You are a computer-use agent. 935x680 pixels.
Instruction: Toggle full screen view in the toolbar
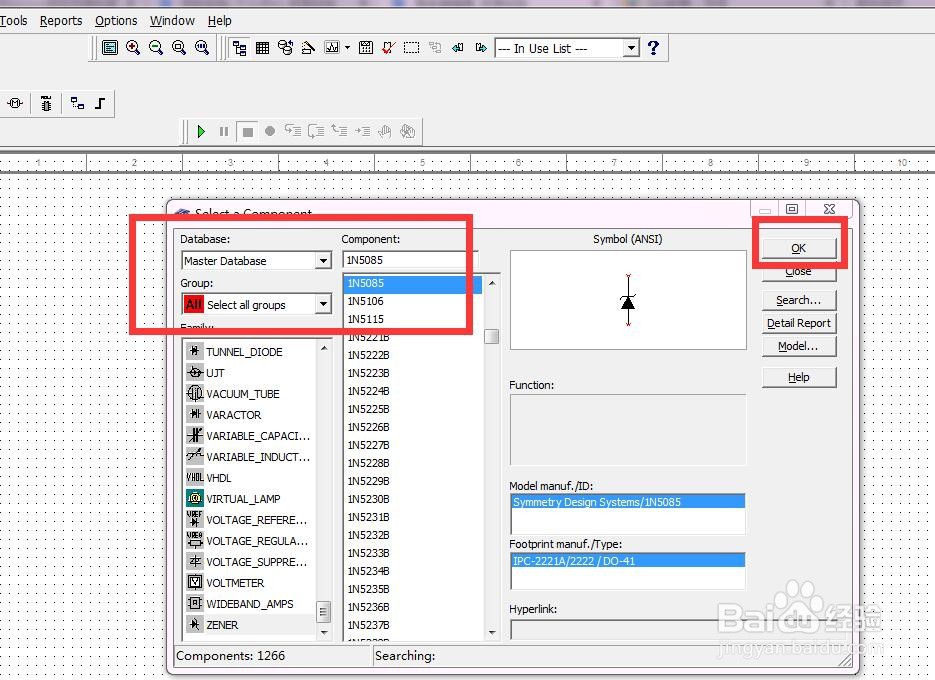click(110, 48)
